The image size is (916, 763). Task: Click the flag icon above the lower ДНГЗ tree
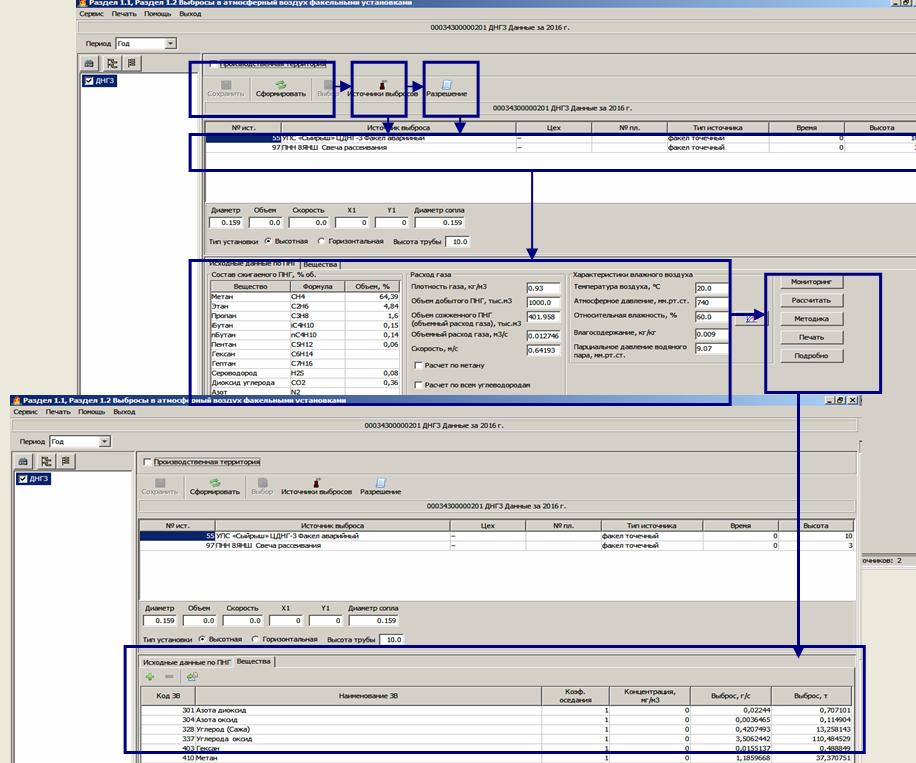click(x=63, y=461)
